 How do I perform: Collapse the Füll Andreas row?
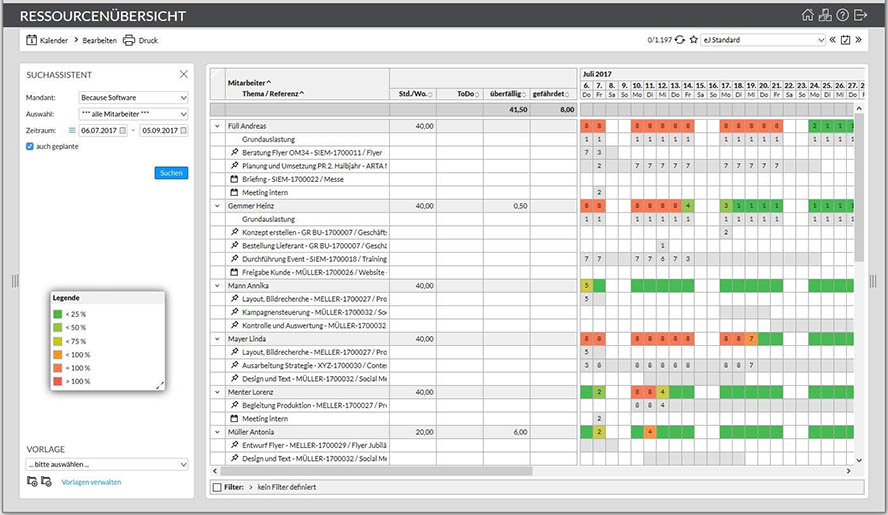[217, 126]
